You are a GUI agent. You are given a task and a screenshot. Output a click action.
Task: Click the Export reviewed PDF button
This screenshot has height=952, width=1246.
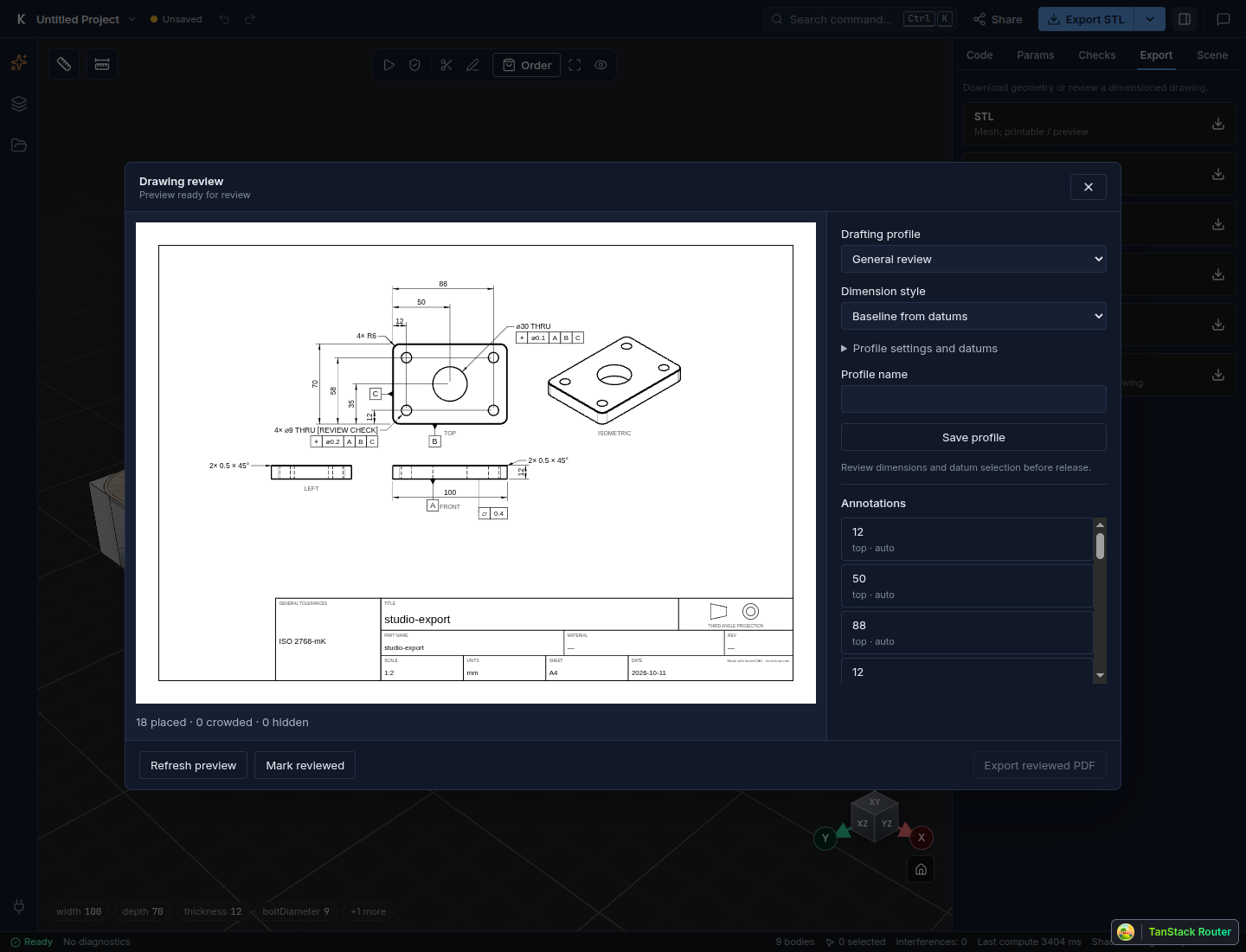coord(1039,765)
